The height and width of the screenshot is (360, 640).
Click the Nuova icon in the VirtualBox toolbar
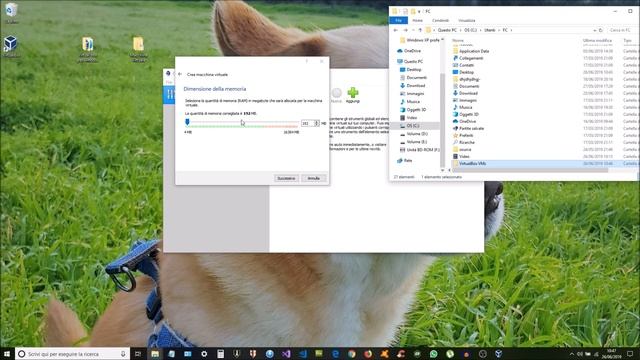(336, 93)
